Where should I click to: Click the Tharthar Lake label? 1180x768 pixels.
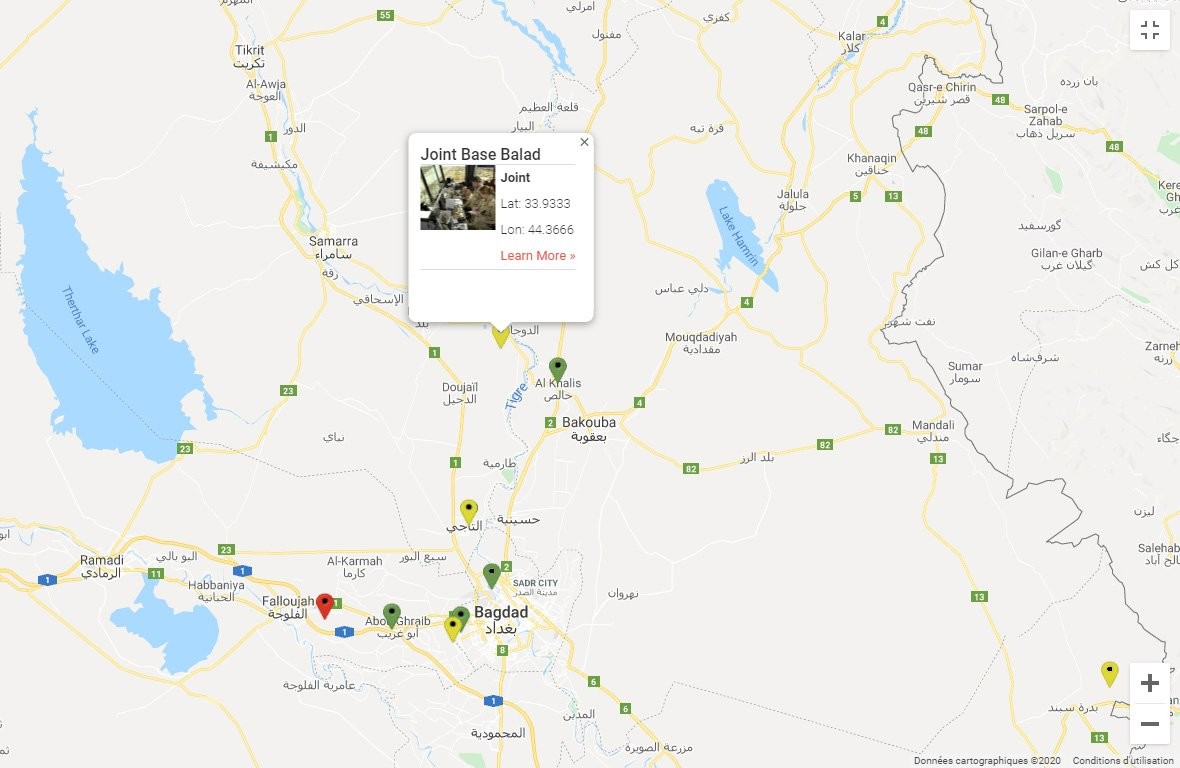[x=81, y=320]
